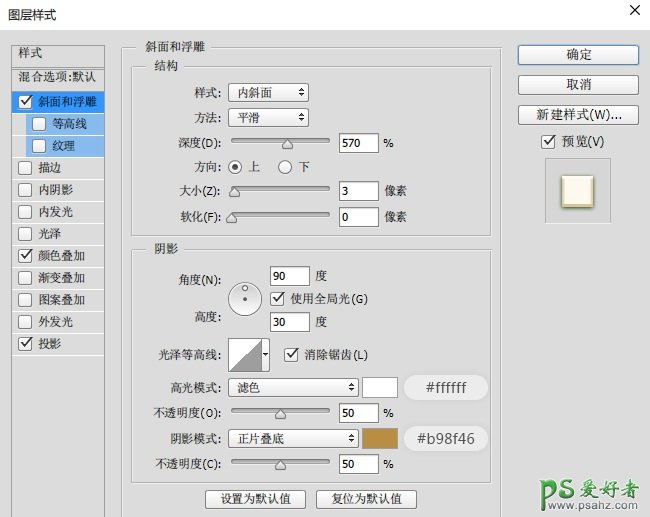This screenshot has height=517, width=650.
Task: Click the 深度 slider handle
Action: (289, 144)
